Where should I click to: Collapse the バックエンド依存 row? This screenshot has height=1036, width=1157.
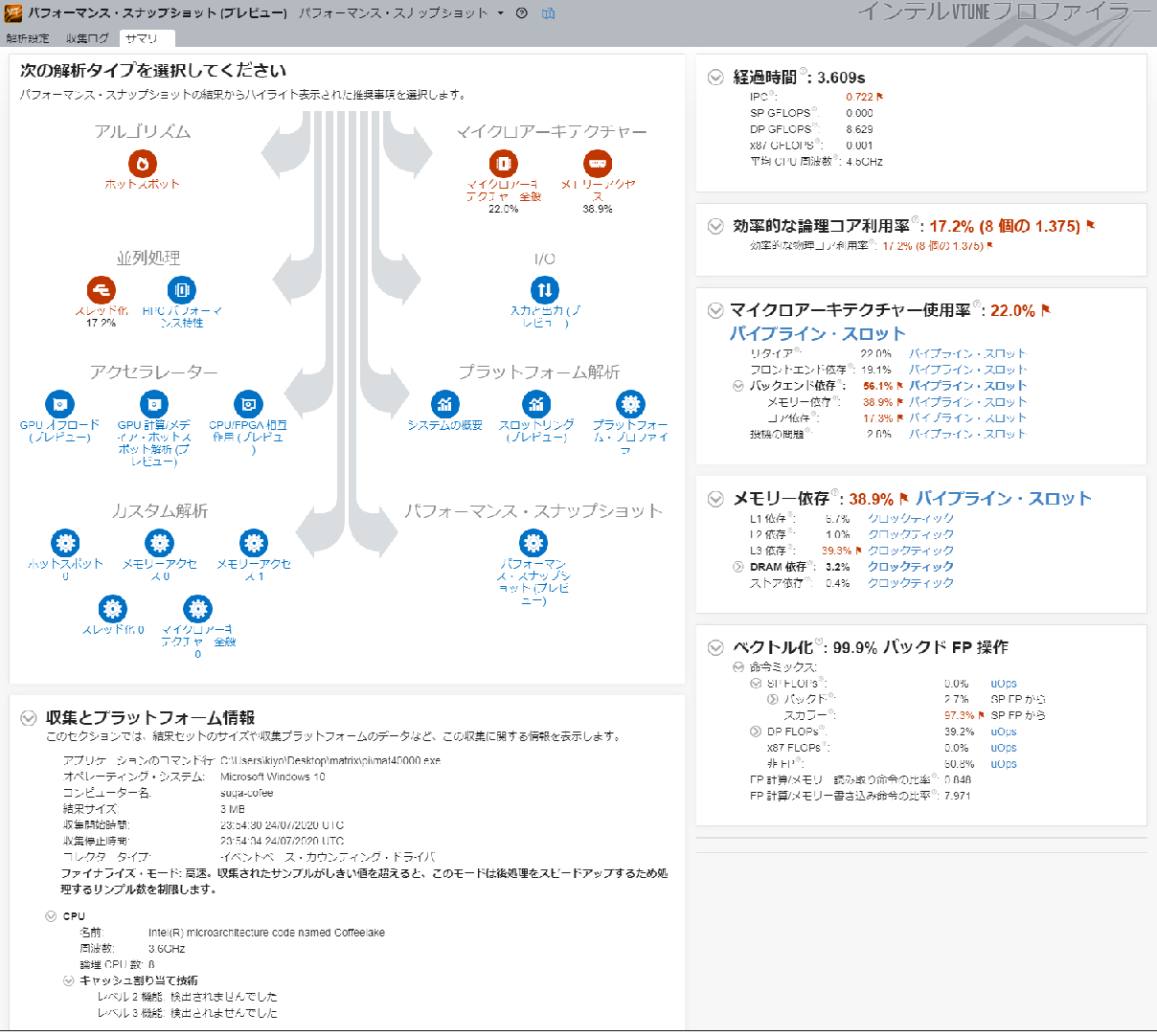738,386
